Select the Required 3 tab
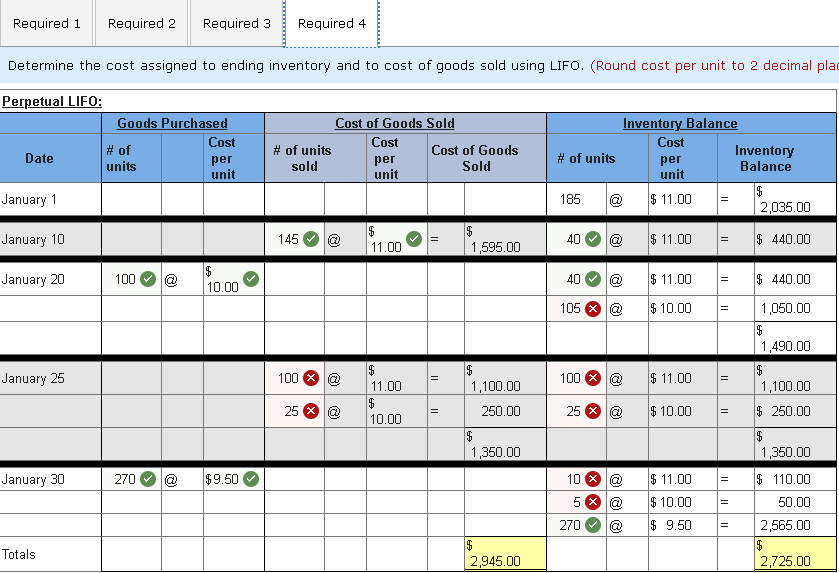Viewport: 839px width, 573px height. (237, 24)
